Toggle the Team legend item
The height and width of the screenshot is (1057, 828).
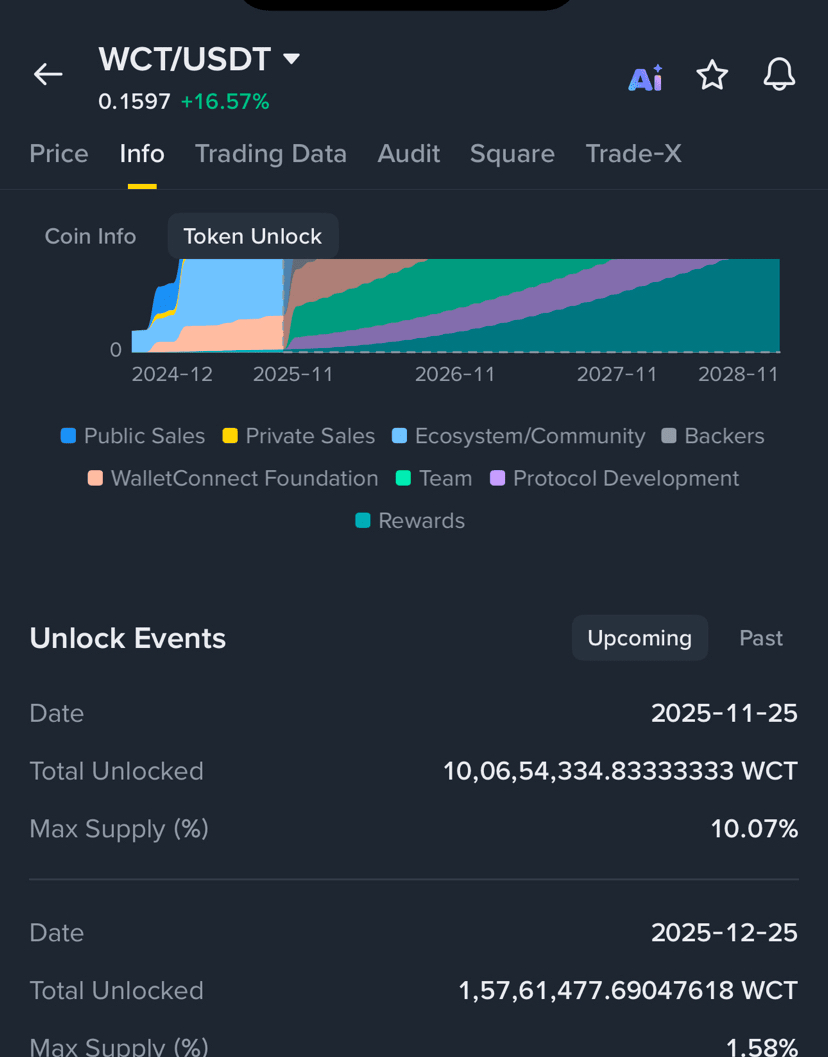point(434,479)
